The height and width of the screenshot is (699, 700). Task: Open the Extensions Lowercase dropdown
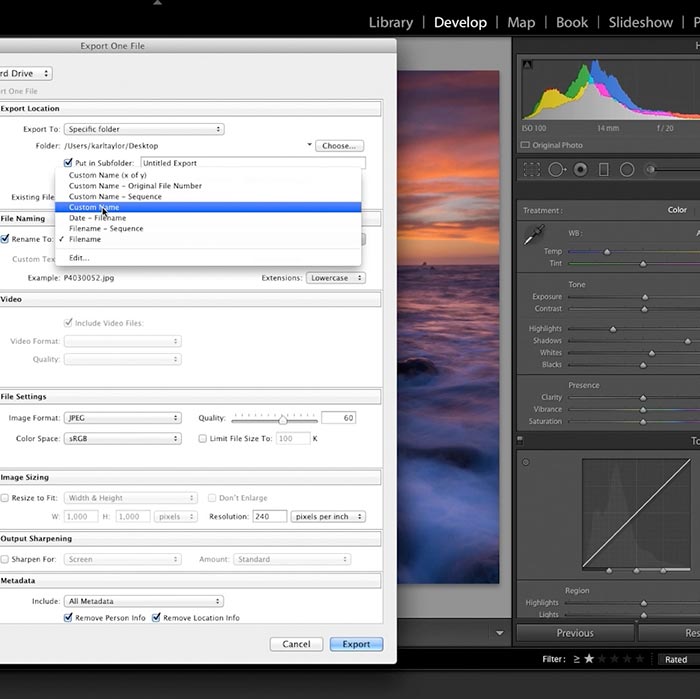pyautogui.click(x=336, y=278)
